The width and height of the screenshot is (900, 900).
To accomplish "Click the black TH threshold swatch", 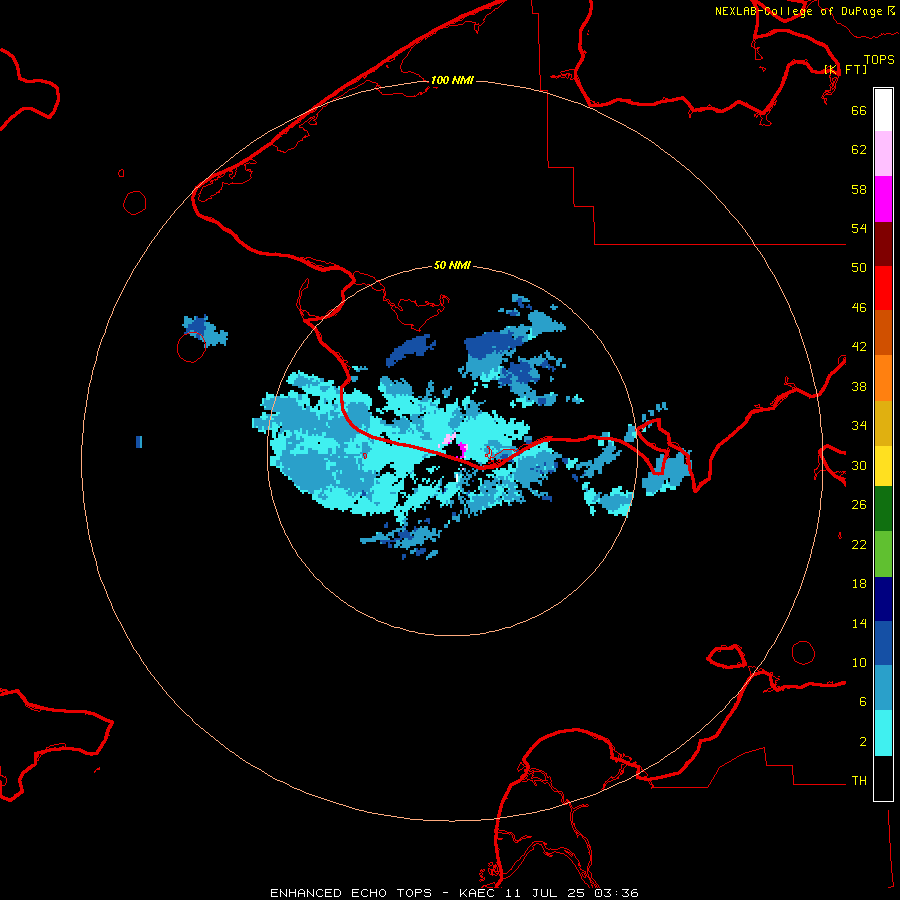I will pyautogui.click(x=883, y=778).
